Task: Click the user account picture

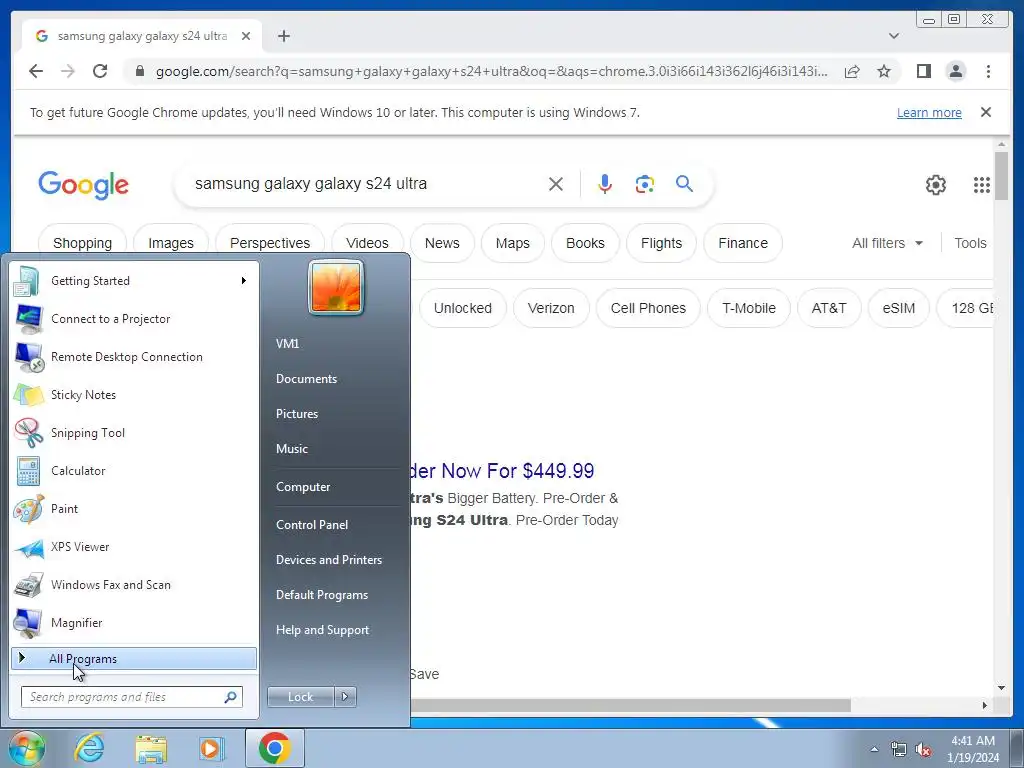Action: 336,287
